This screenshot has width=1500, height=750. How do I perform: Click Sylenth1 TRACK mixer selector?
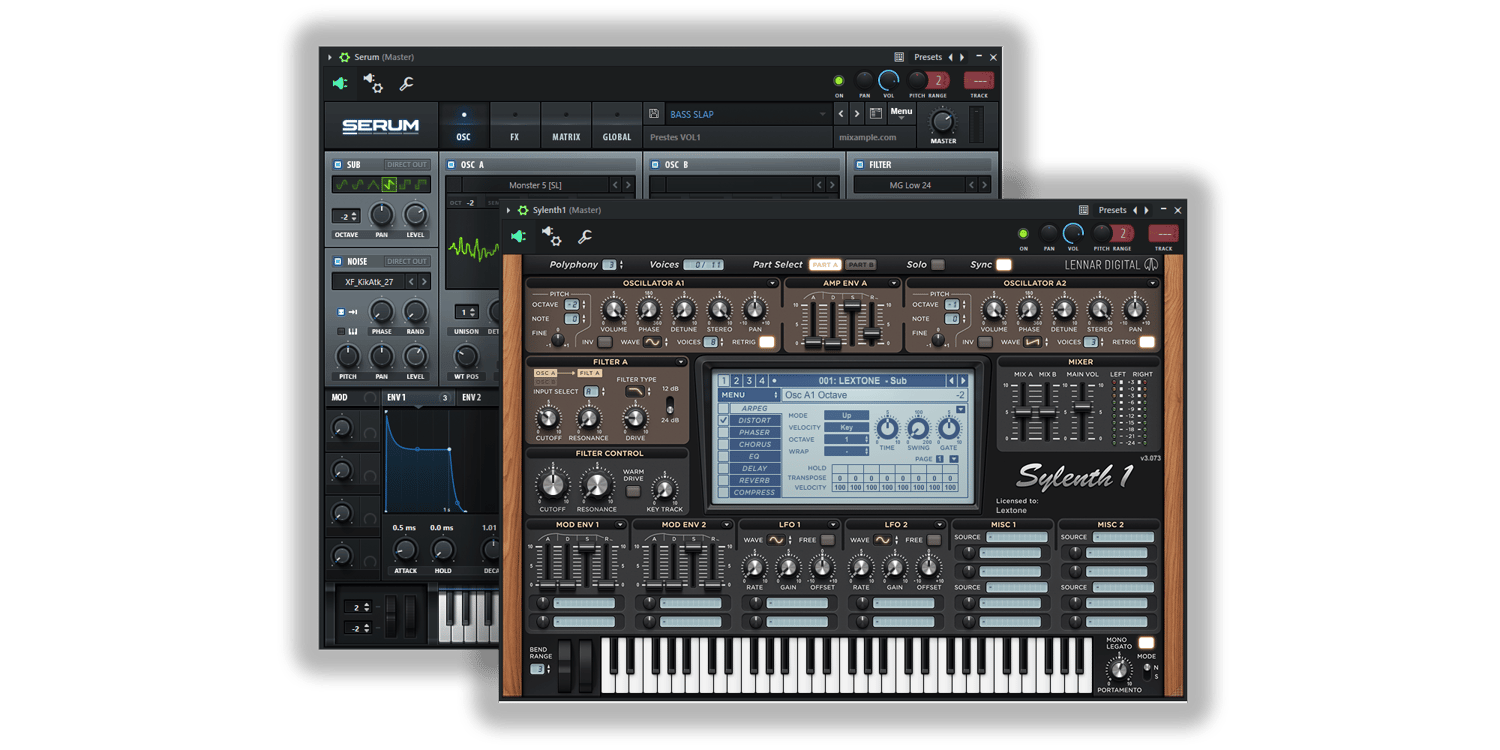(x=1163, y=234)
